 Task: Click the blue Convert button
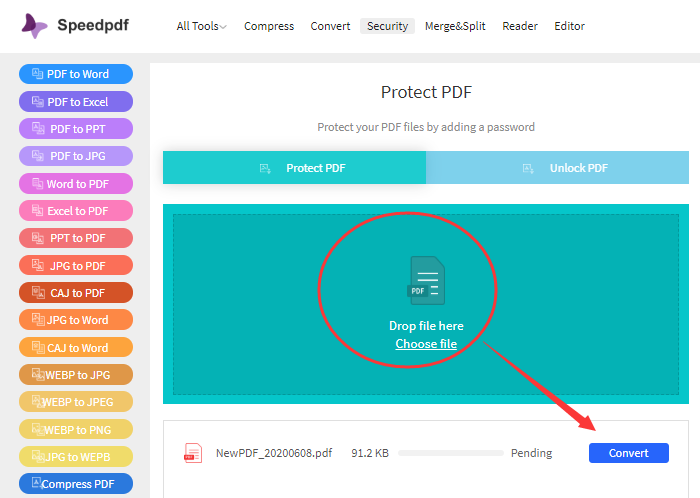pos(629,453)
